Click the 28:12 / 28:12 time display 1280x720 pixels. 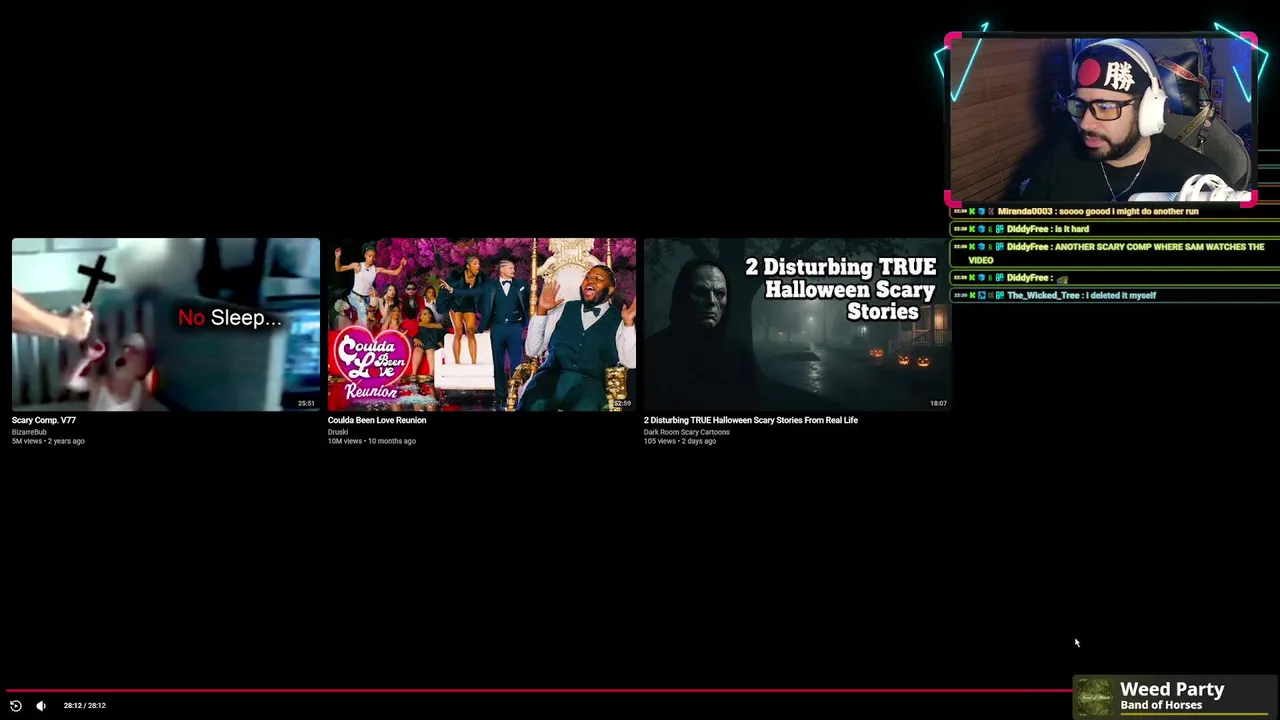(85, 705)
